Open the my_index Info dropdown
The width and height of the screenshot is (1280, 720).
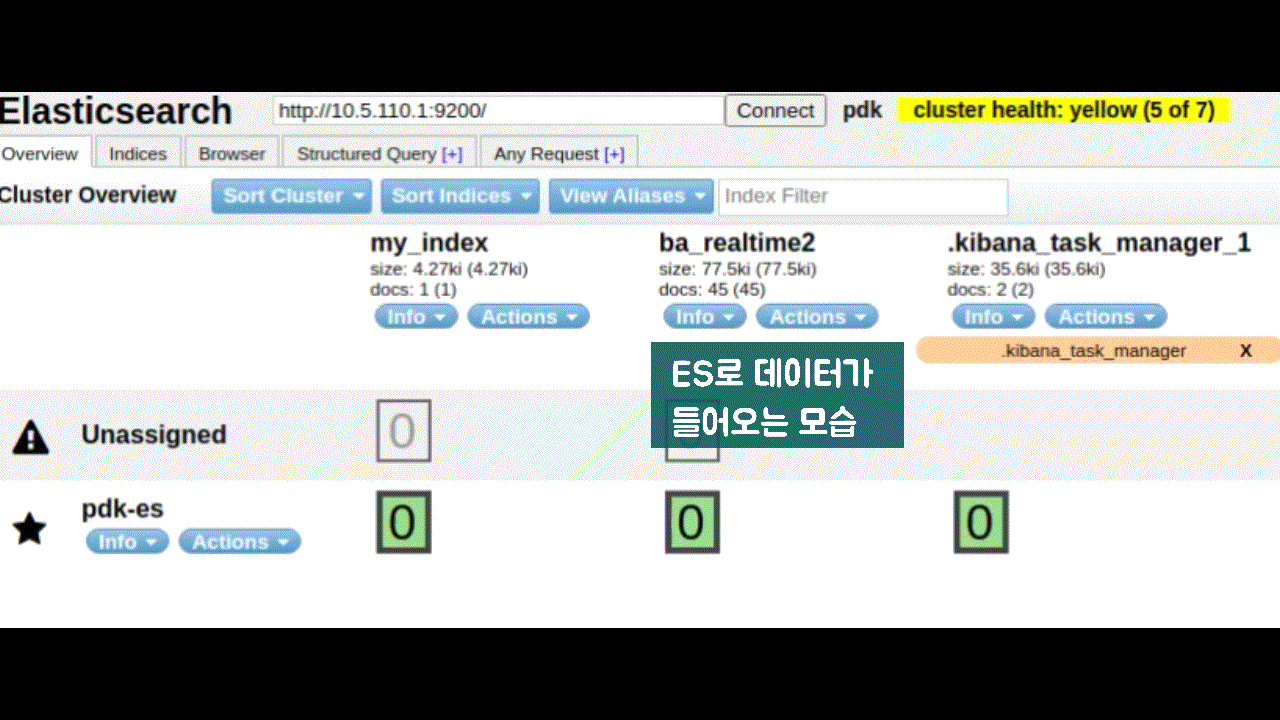pos(416,317)
